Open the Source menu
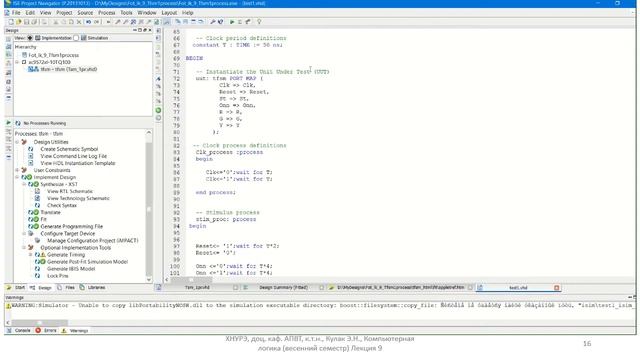 pyautogui.click(x=85, y=13)
